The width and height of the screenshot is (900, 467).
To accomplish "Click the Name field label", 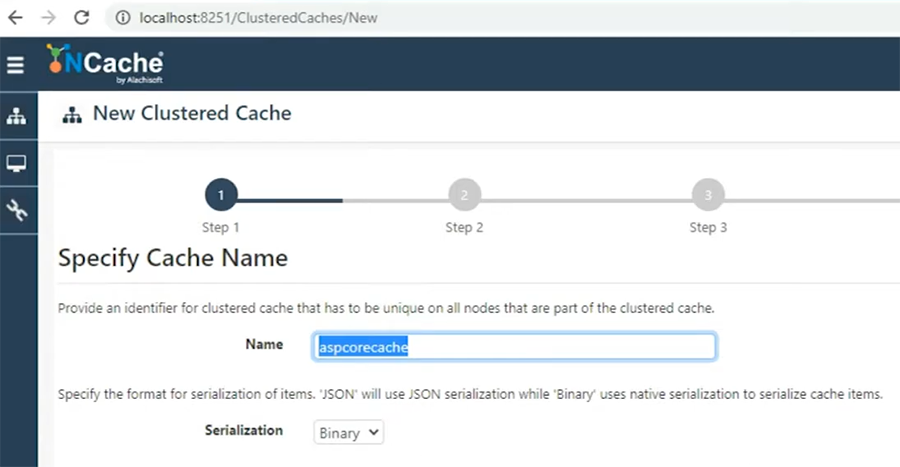I will (x=264, y=344).
